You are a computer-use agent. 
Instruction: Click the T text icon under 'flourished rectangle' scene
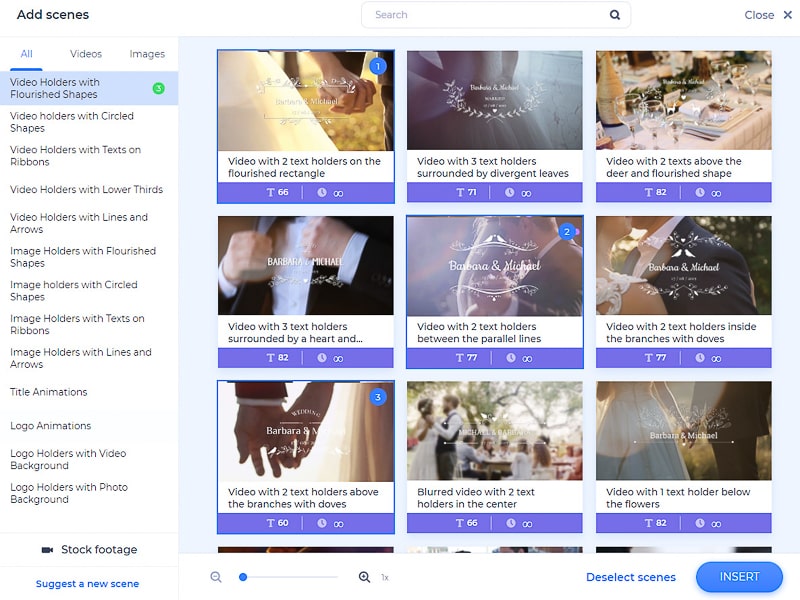[x=270, y=192]
